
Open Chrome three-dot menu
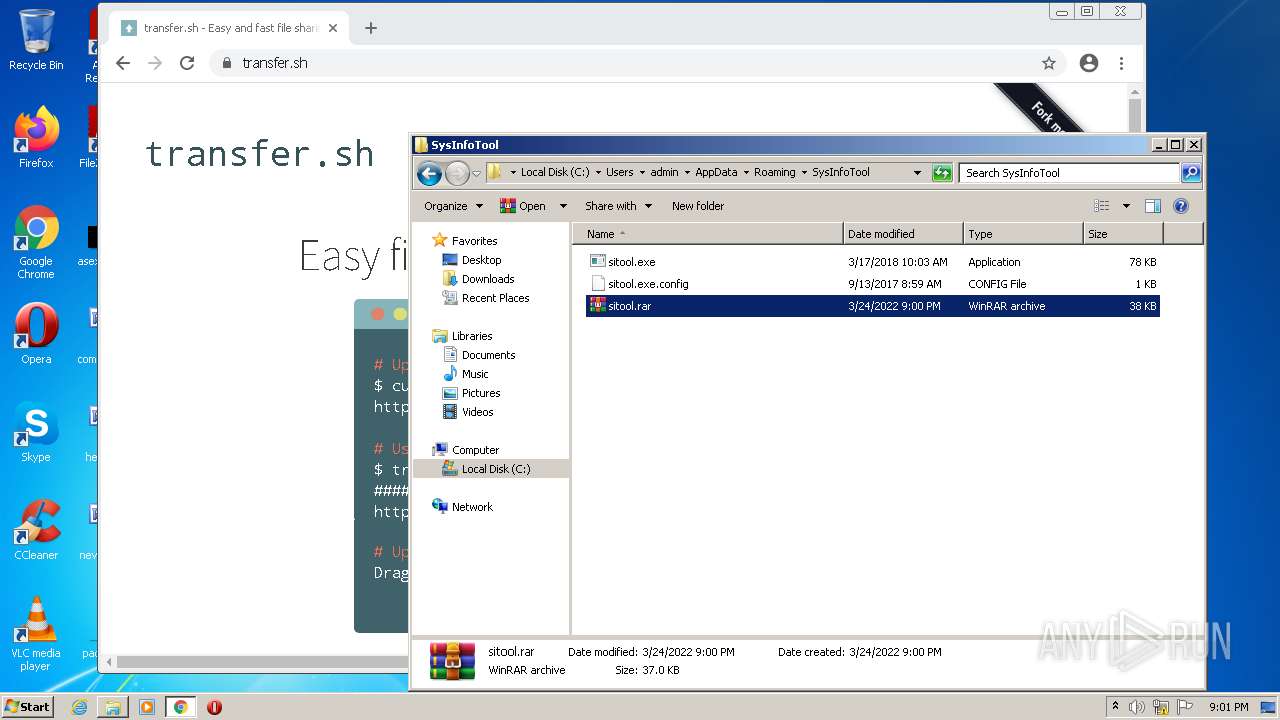(1121, 63)
